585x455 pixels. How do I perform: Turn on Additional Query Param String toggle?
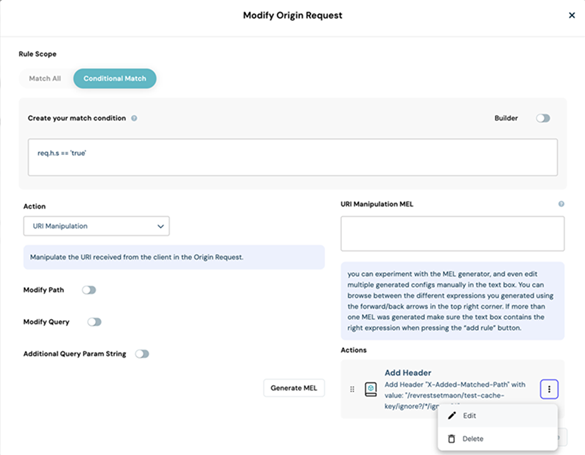(142, 354)
